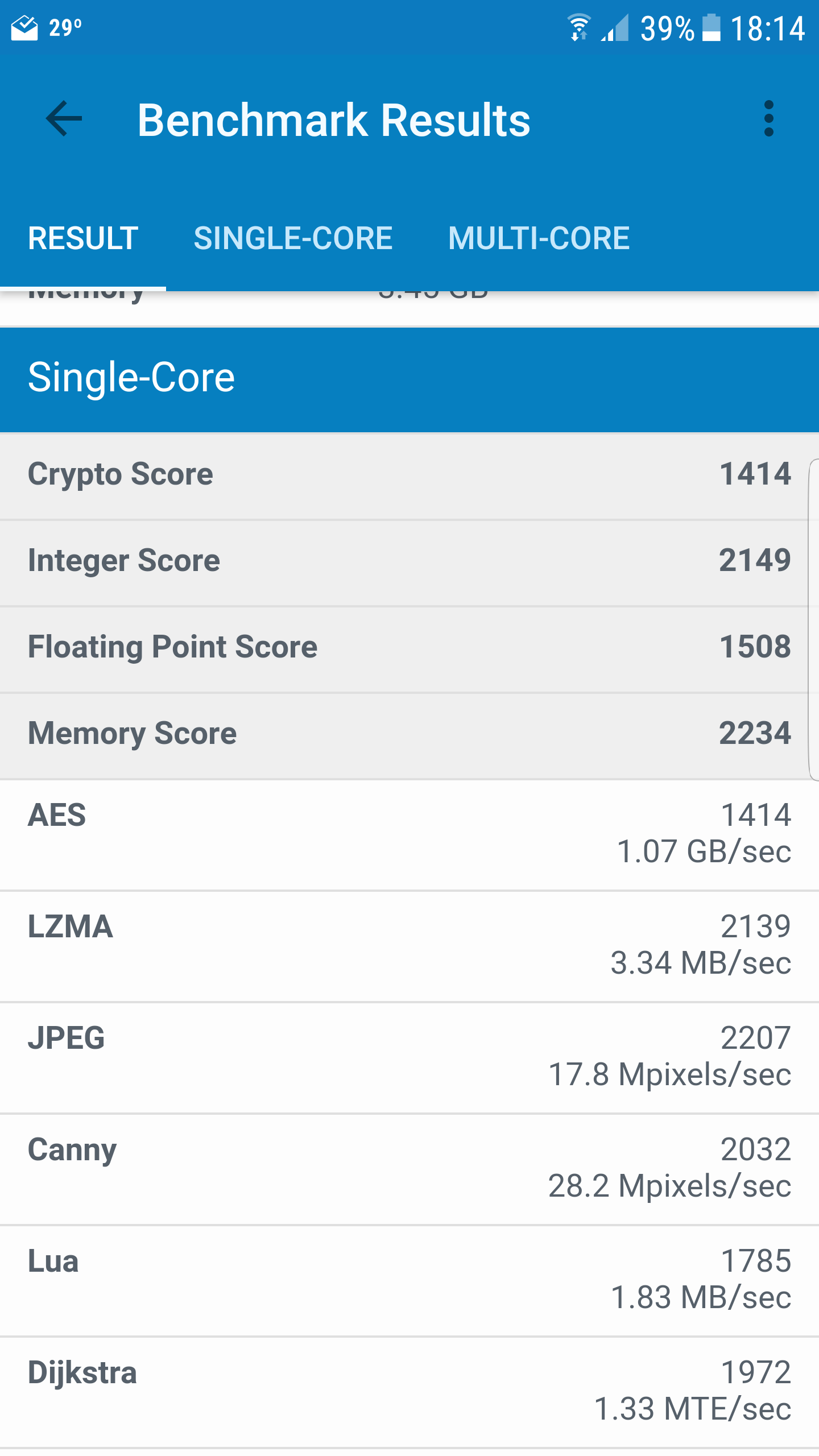Tap the Dijkstra benchmark row
This screenshot has height=1456, width=819.
click(409, 1391)
